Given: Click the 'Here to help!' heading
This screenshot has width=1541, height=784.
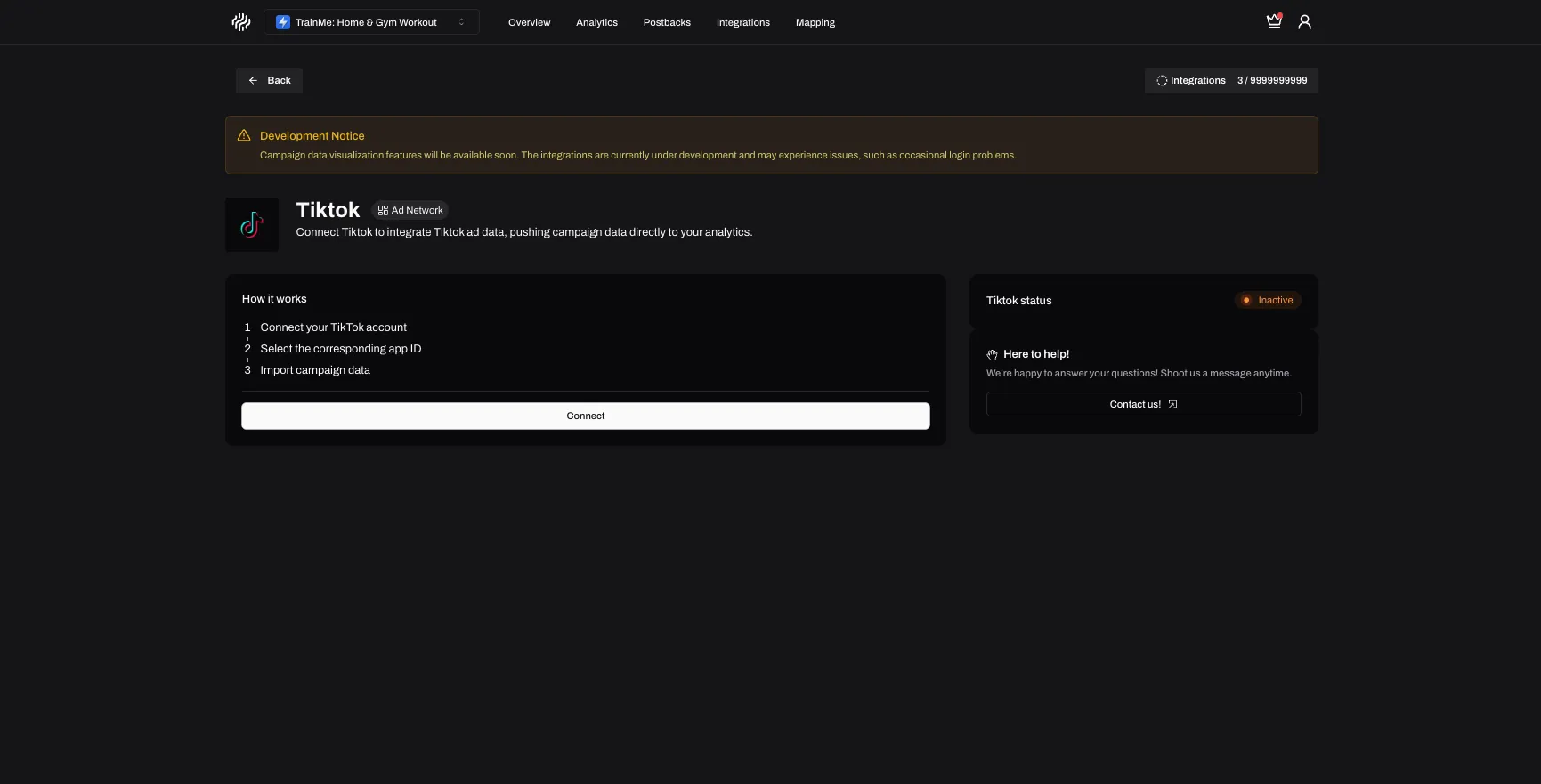Looking at the screenshot, I should (x=1036, y=354).
